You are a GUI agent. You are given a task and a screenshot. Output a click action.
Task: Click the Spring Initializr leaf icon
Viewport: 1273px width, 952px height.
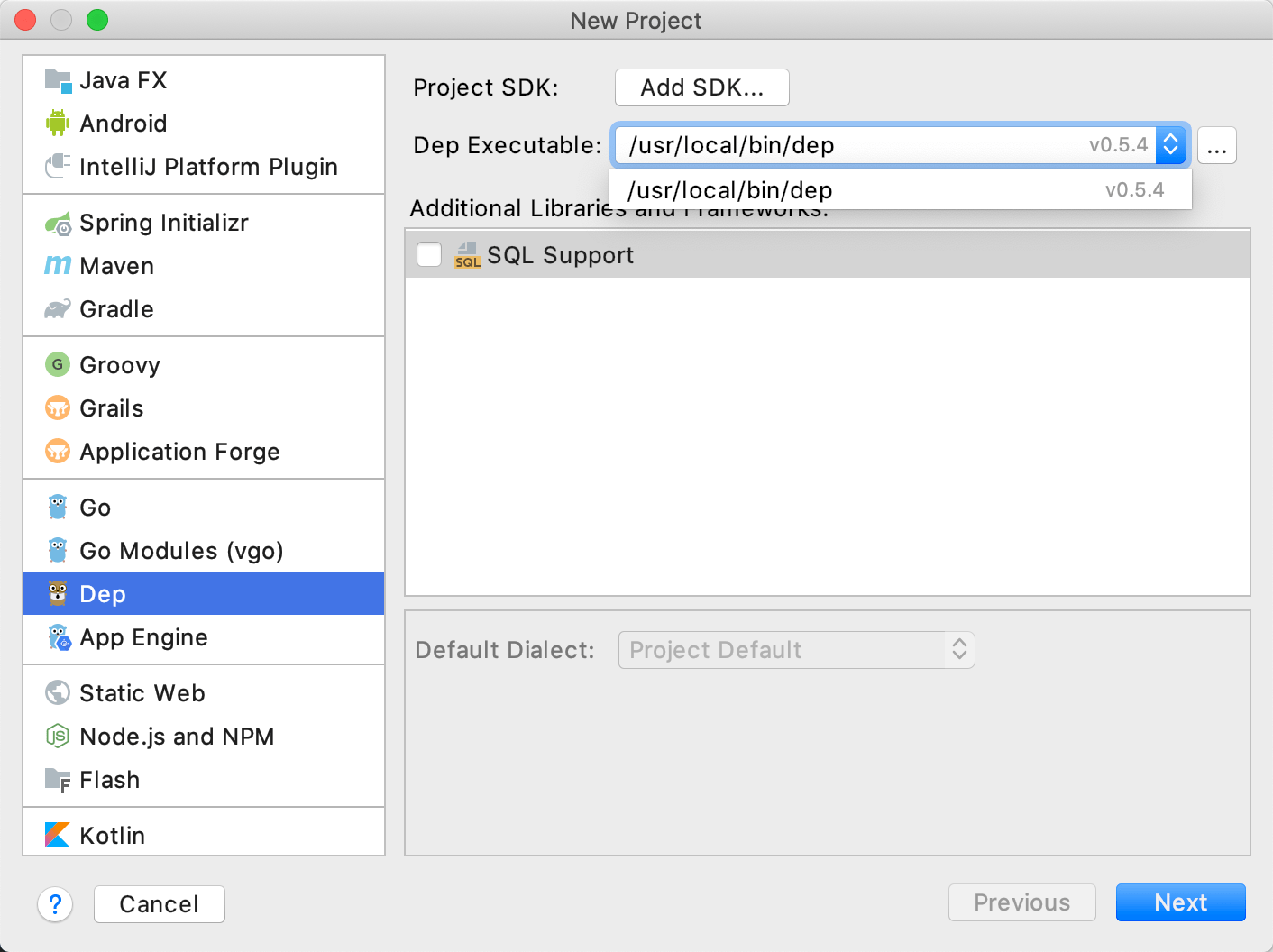pyautogui.click(x=58, y=223)
